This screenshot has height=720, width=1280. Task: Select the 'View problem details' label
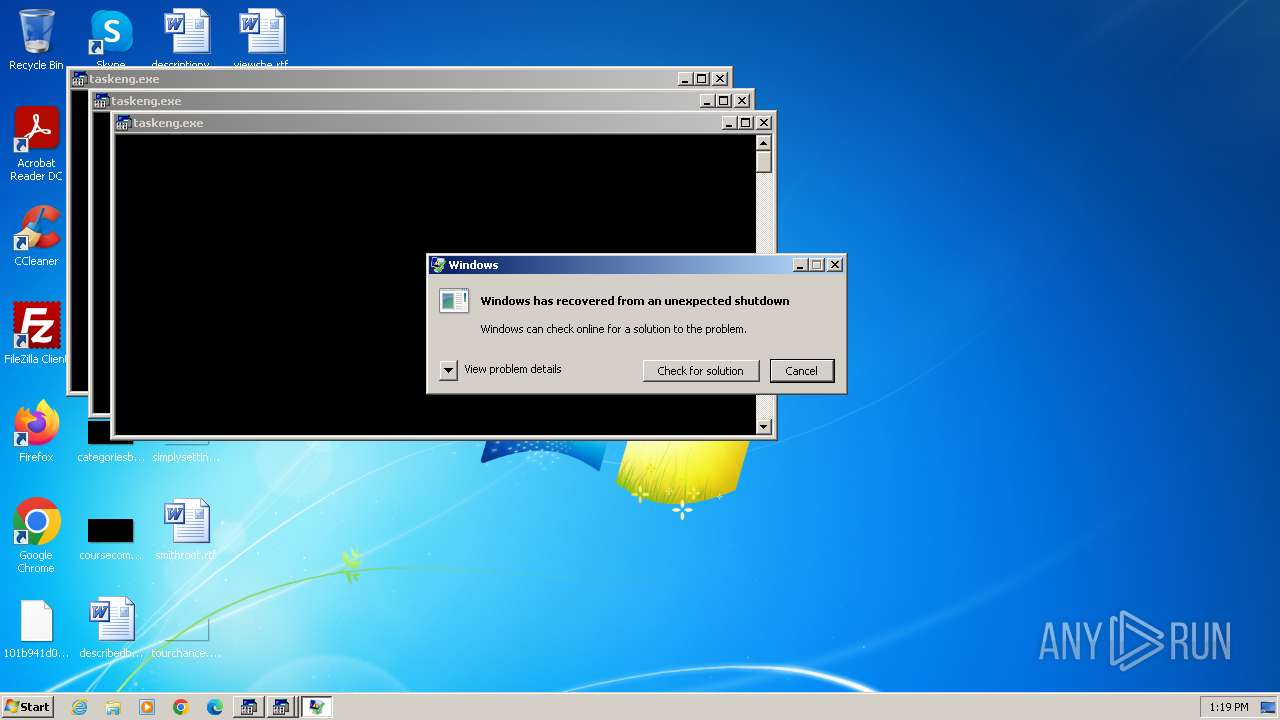coord(513,369)
